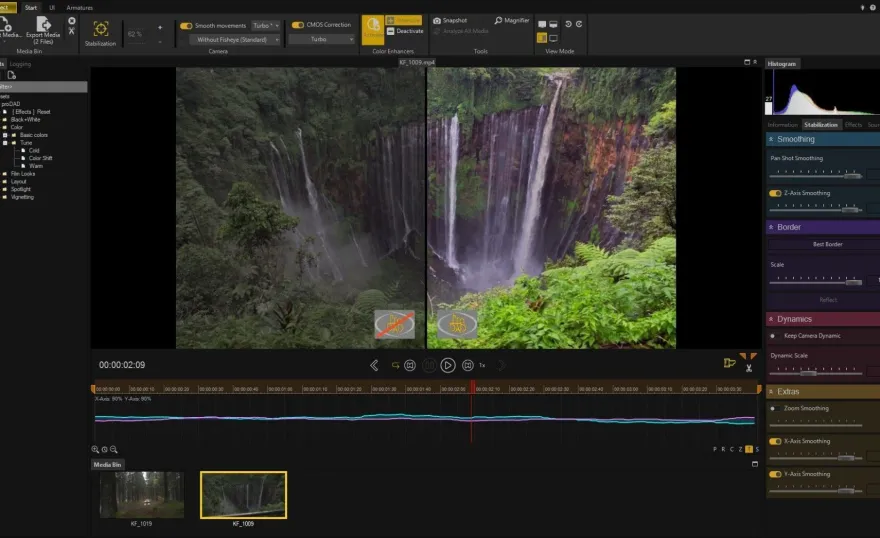Click the Stabilization tool icon

pos(100,29)
